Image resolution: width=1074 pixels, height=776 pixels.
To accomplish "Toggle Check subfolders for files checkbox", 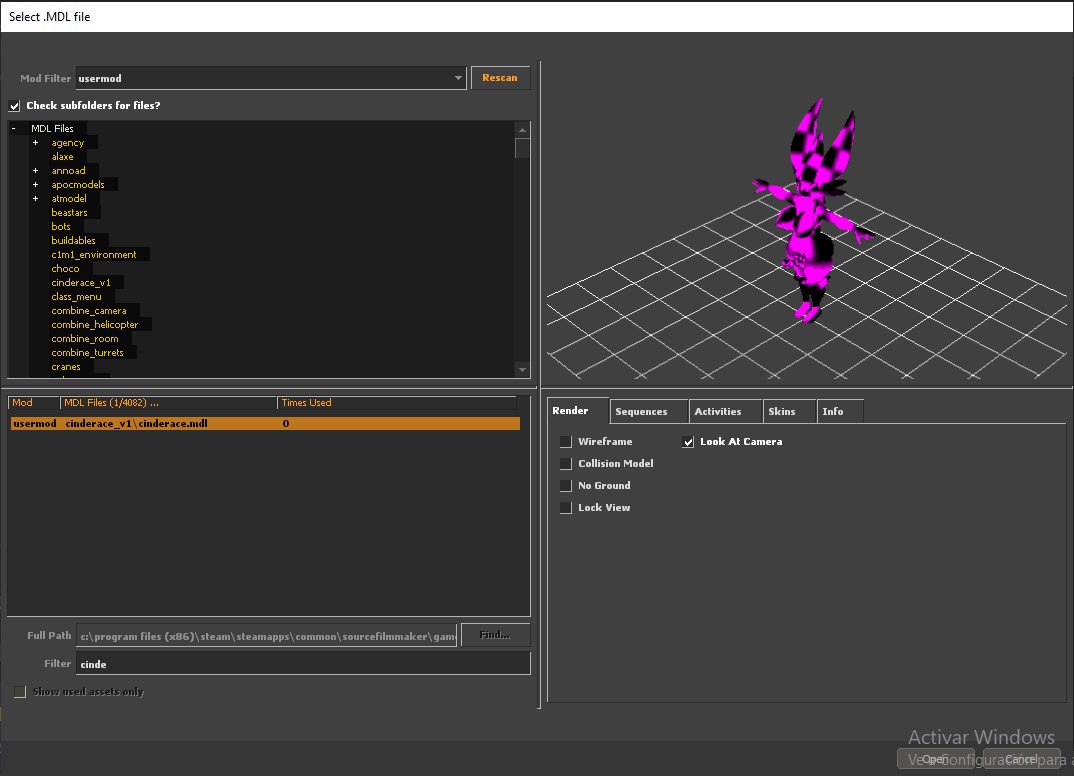I will tap(14, 105).
